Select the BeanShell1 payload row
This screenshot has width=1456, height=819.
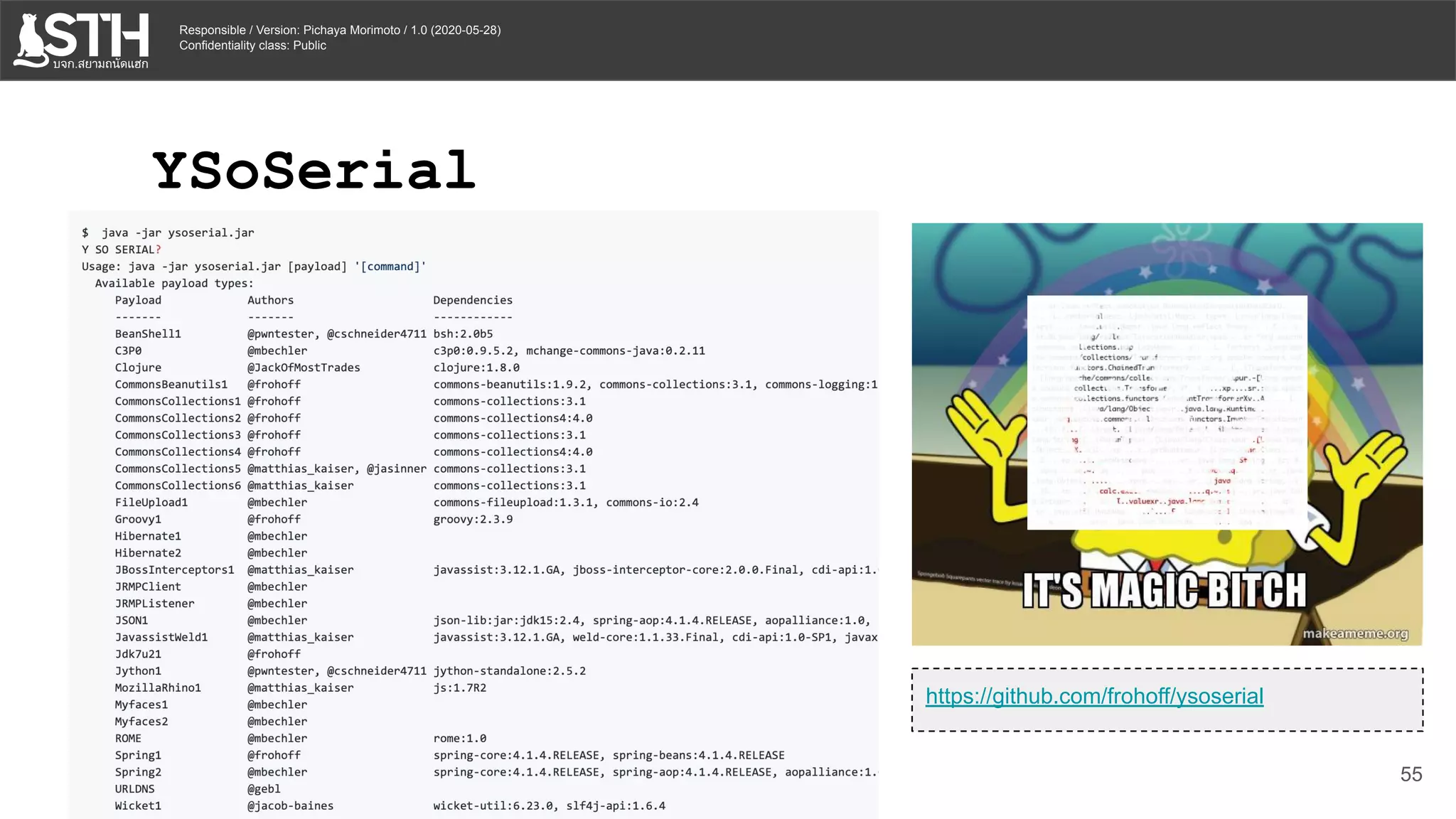pos(304,333)
